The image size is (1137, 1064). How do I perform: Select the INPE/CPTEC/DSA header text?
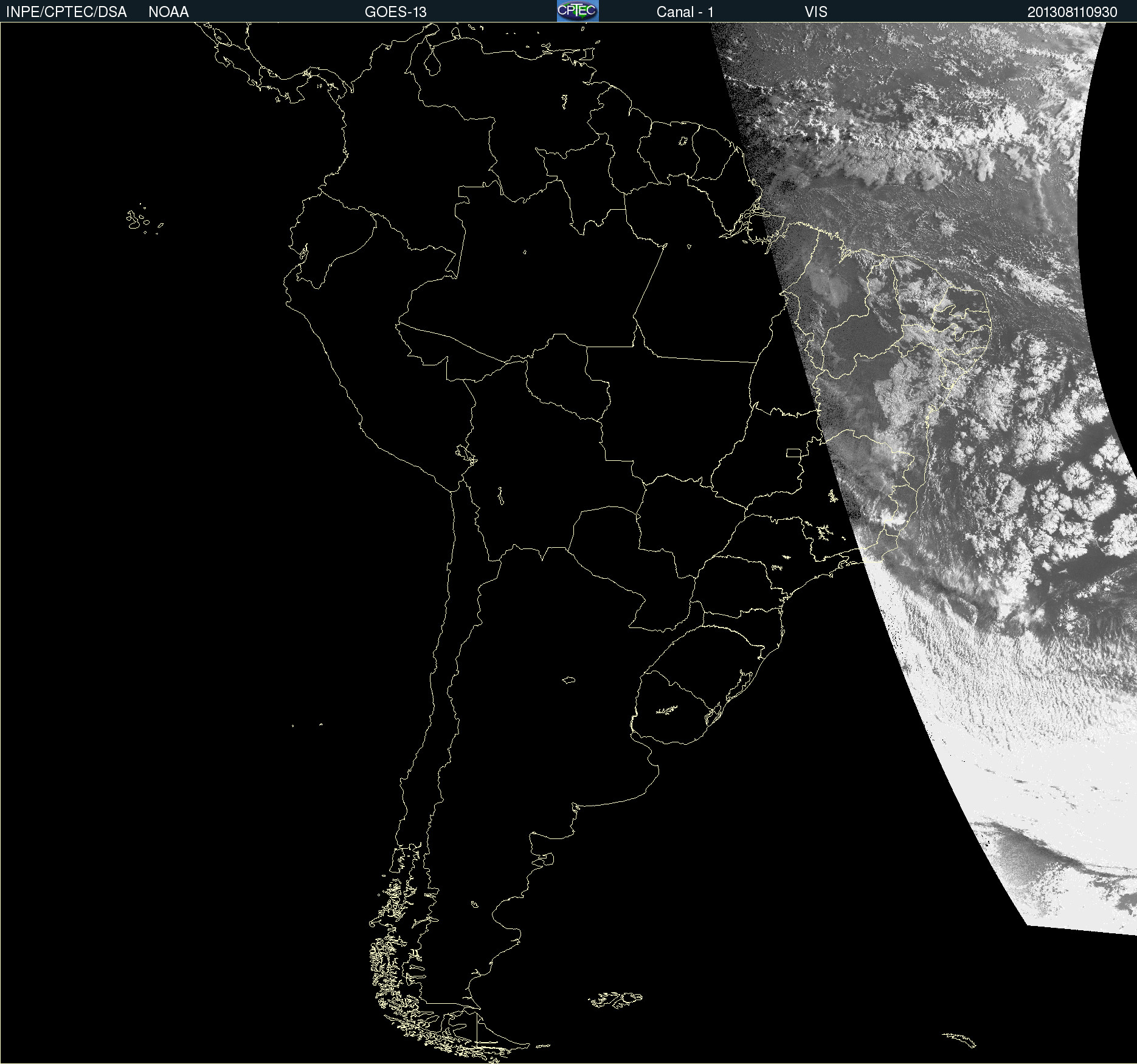(66, 12)
